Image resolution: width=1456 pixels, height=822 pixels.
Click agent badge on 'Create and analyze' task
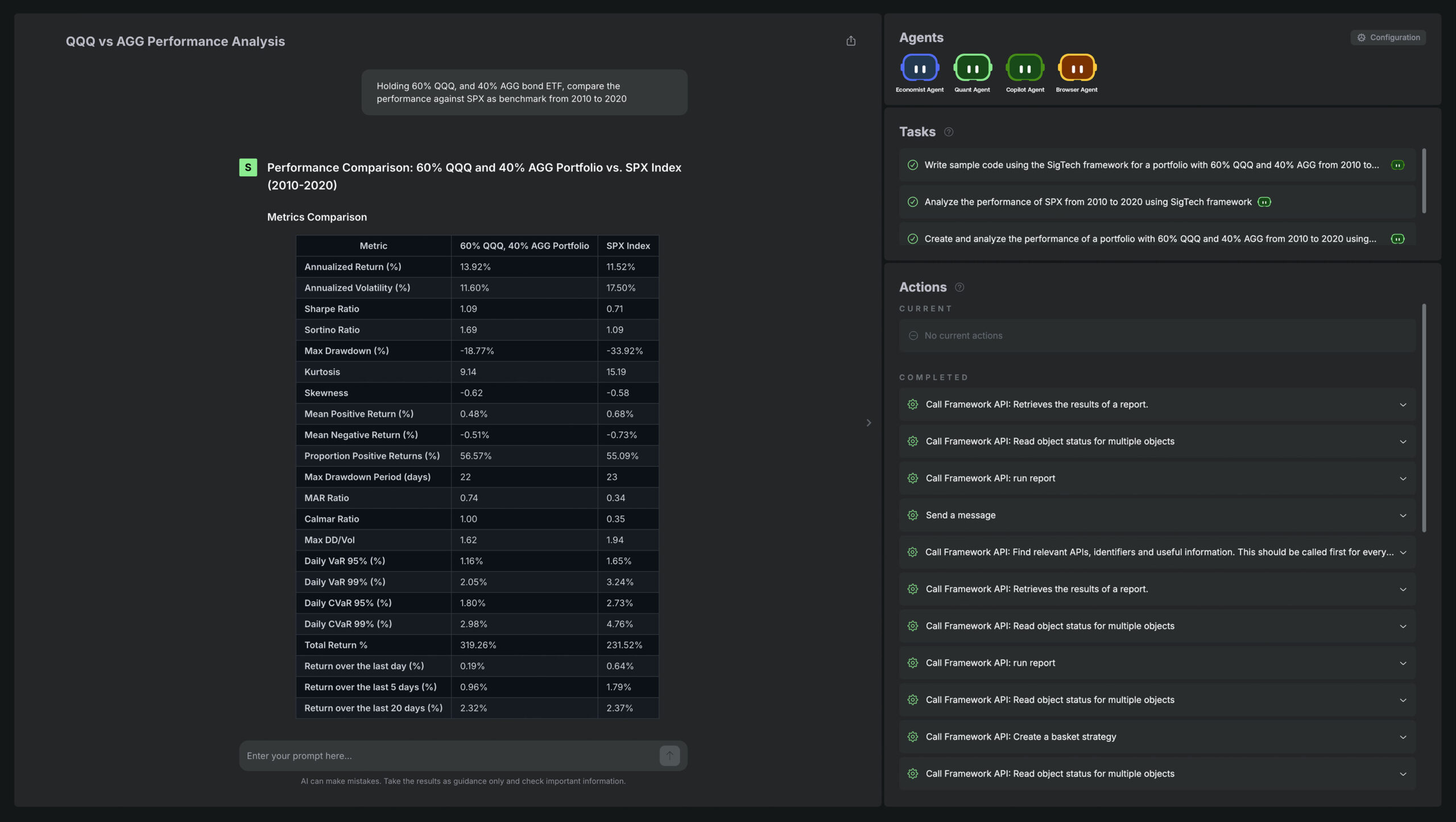tap(1397, 239)
